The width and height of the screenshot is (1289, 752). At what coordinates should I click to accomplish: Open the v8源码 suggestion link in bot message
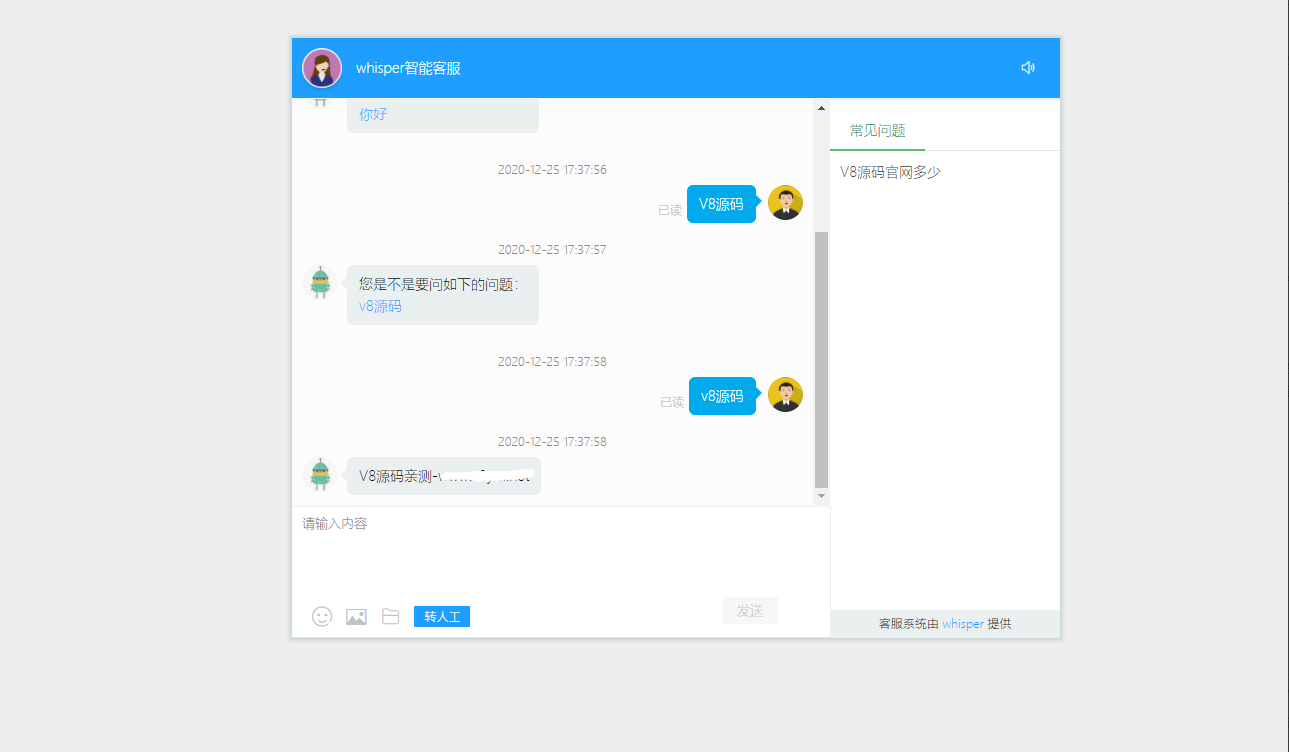point(378,306)
